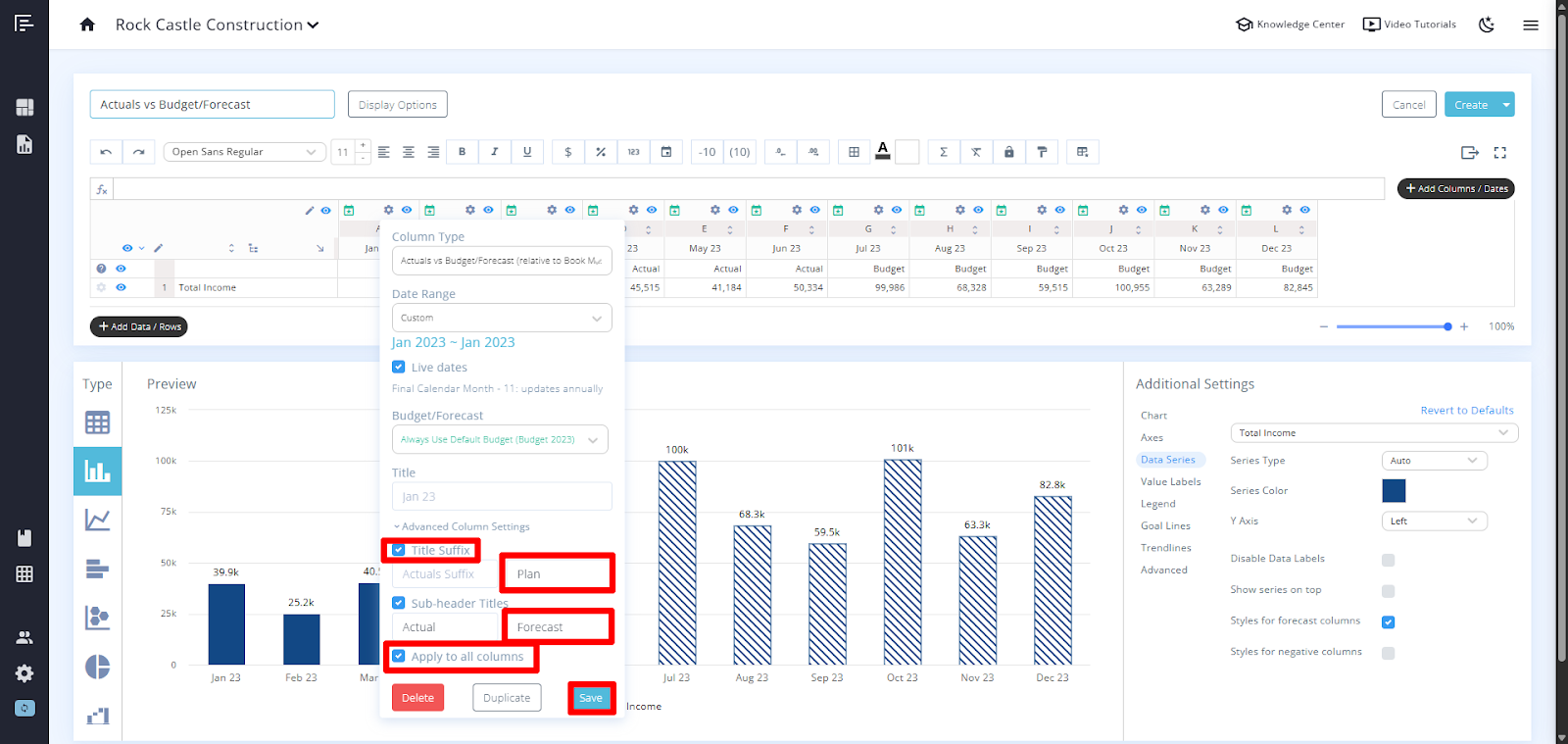
Task: Click the Home icon
Action: (x=87, y=25)
